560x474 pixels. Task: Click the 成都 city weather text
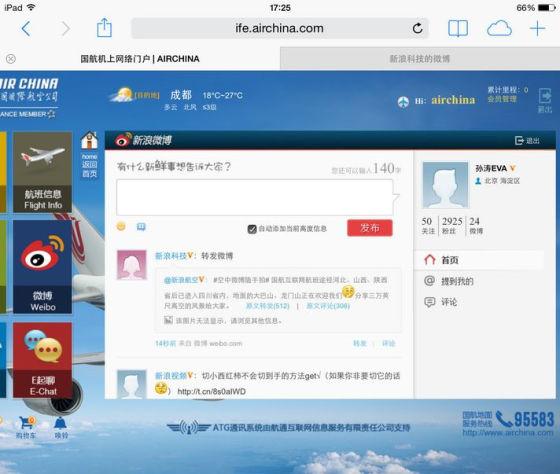pyautogui.click(x=181, y=95)
